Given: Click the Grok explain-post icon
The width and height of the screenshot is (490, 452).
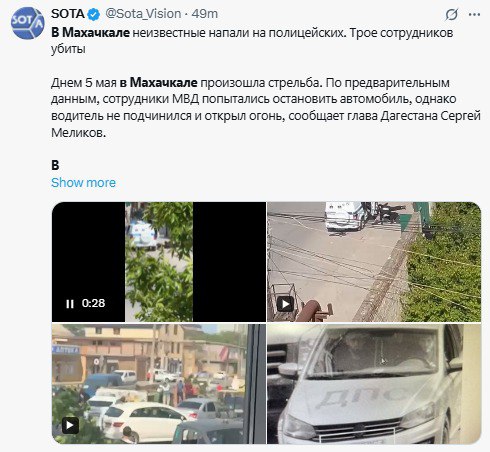Looking at the screenshot, I should 452,14.
